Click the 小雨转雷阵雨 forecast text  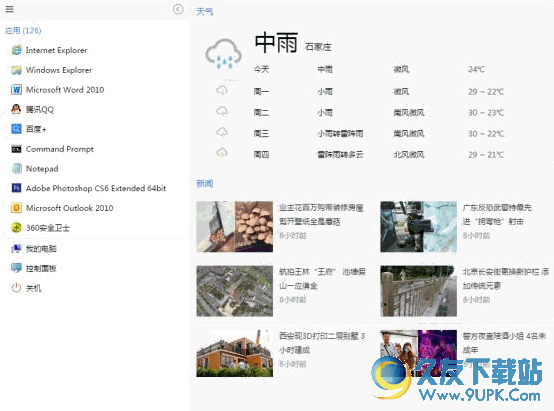point(340,134)
